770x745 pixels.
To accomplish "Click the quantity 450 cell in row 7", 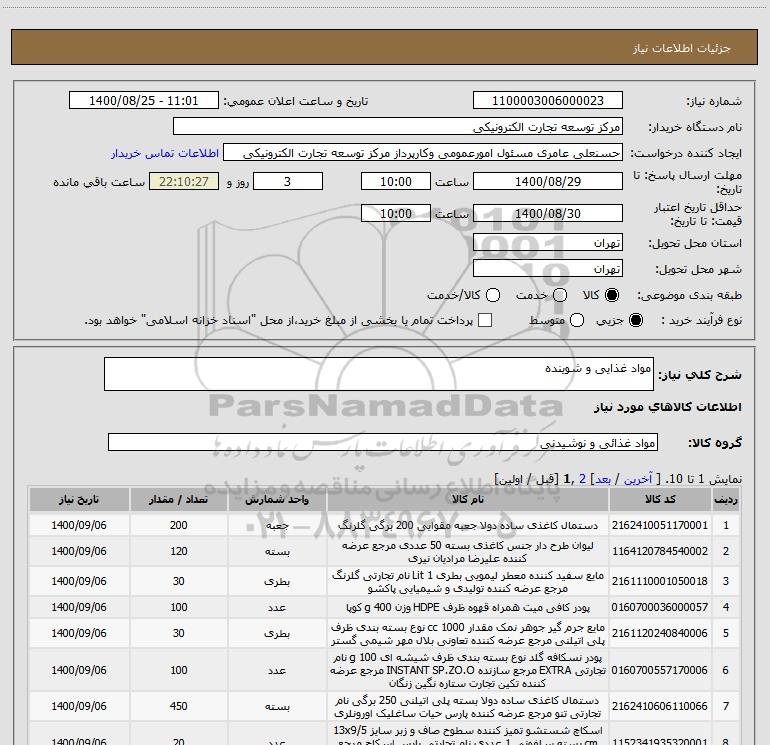I will tap(178, 706).
